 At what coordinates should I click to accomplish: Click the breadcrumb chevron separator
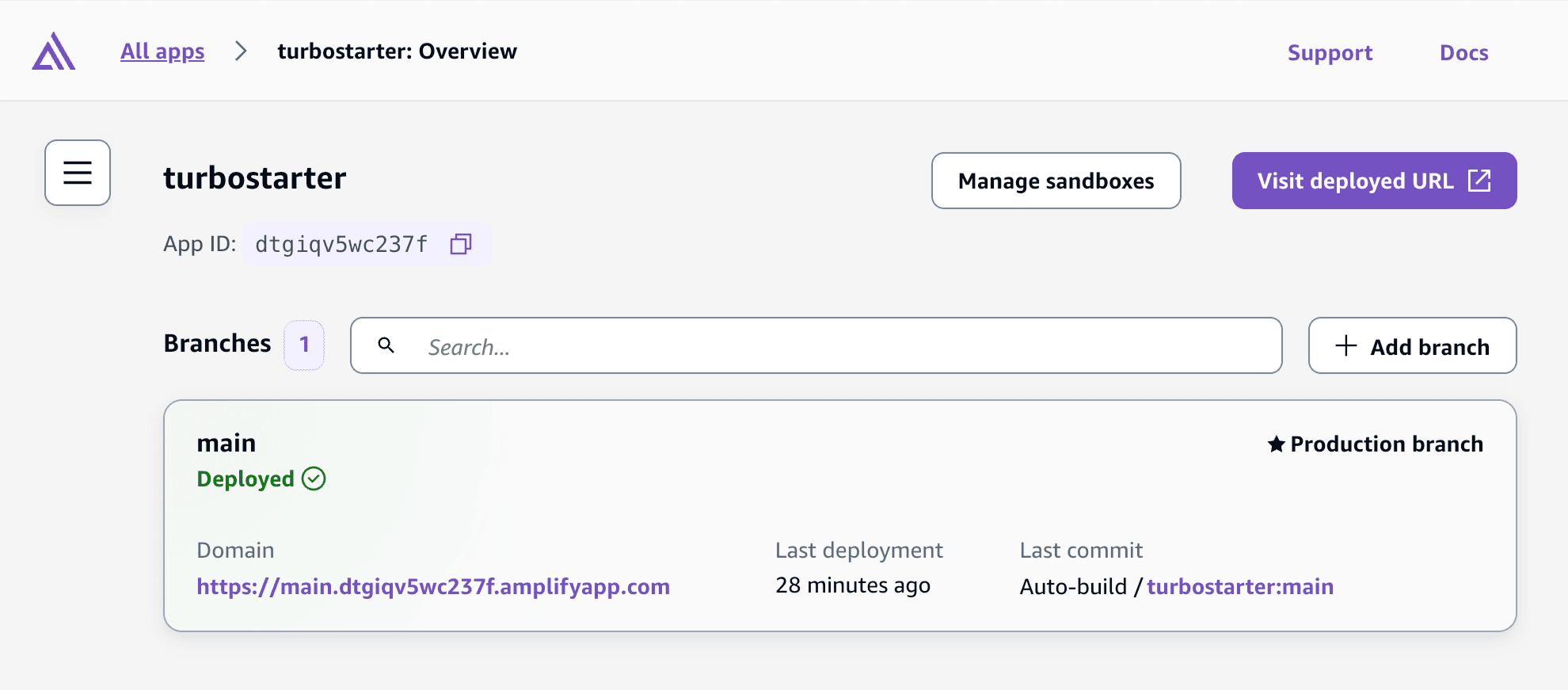point(242,51)
